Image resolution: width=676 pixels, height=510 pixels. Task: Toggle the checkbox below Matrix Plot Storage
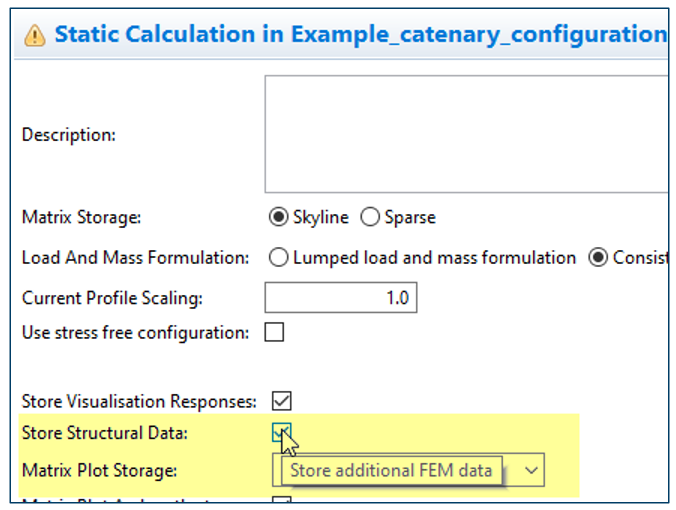pyautogui.click(x=282, y=500)
